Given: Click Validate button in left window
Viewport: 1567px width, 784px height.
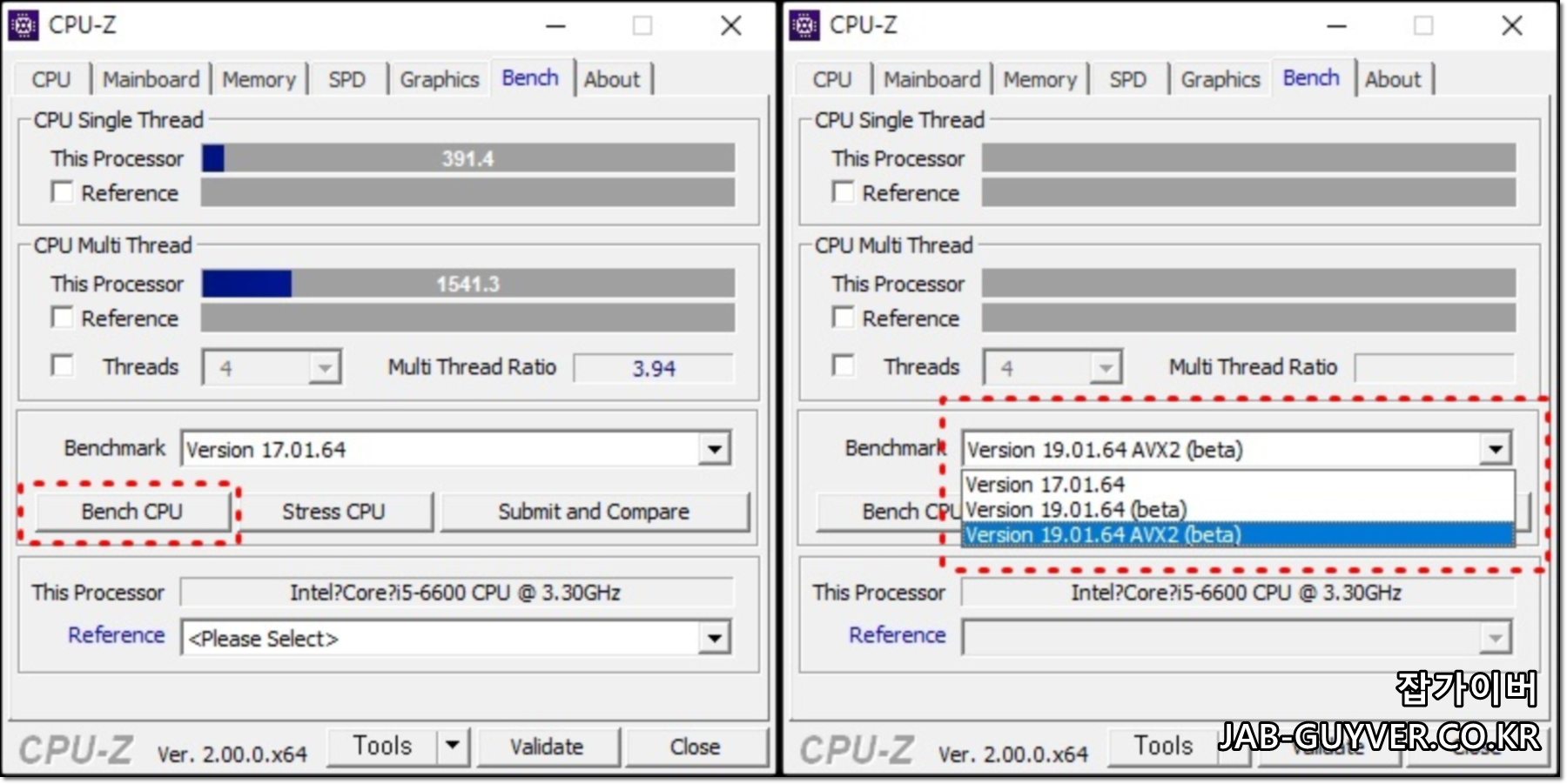Looking at the screenshot, I should click(547, 747).
